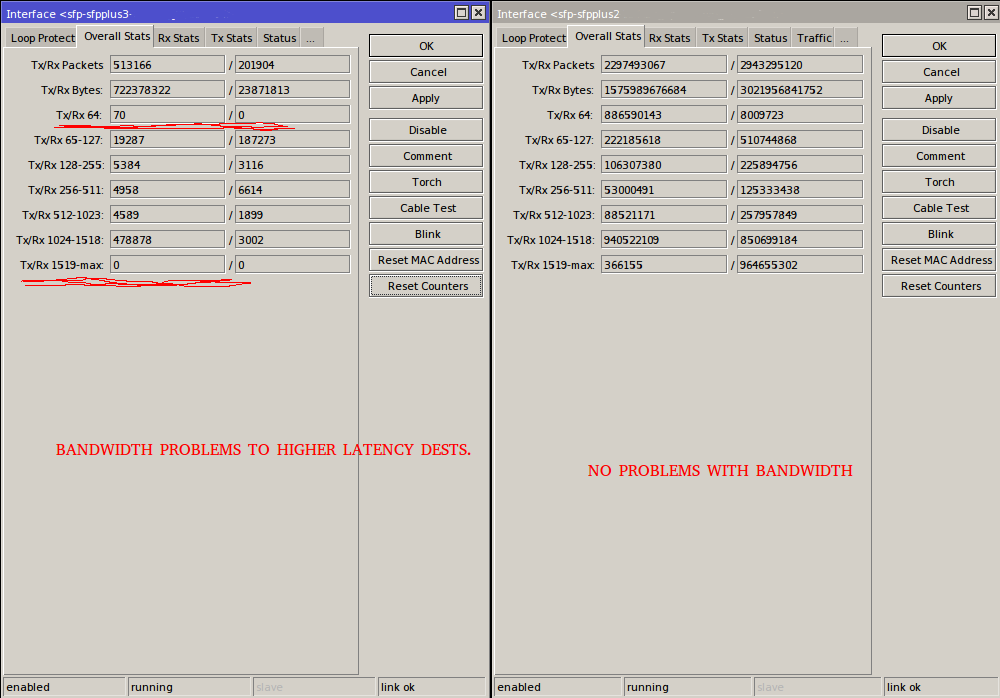The image size is (1000, 698).
Task: Select Rx 1024-1518 field showing 3002
Action: point(293,239)
